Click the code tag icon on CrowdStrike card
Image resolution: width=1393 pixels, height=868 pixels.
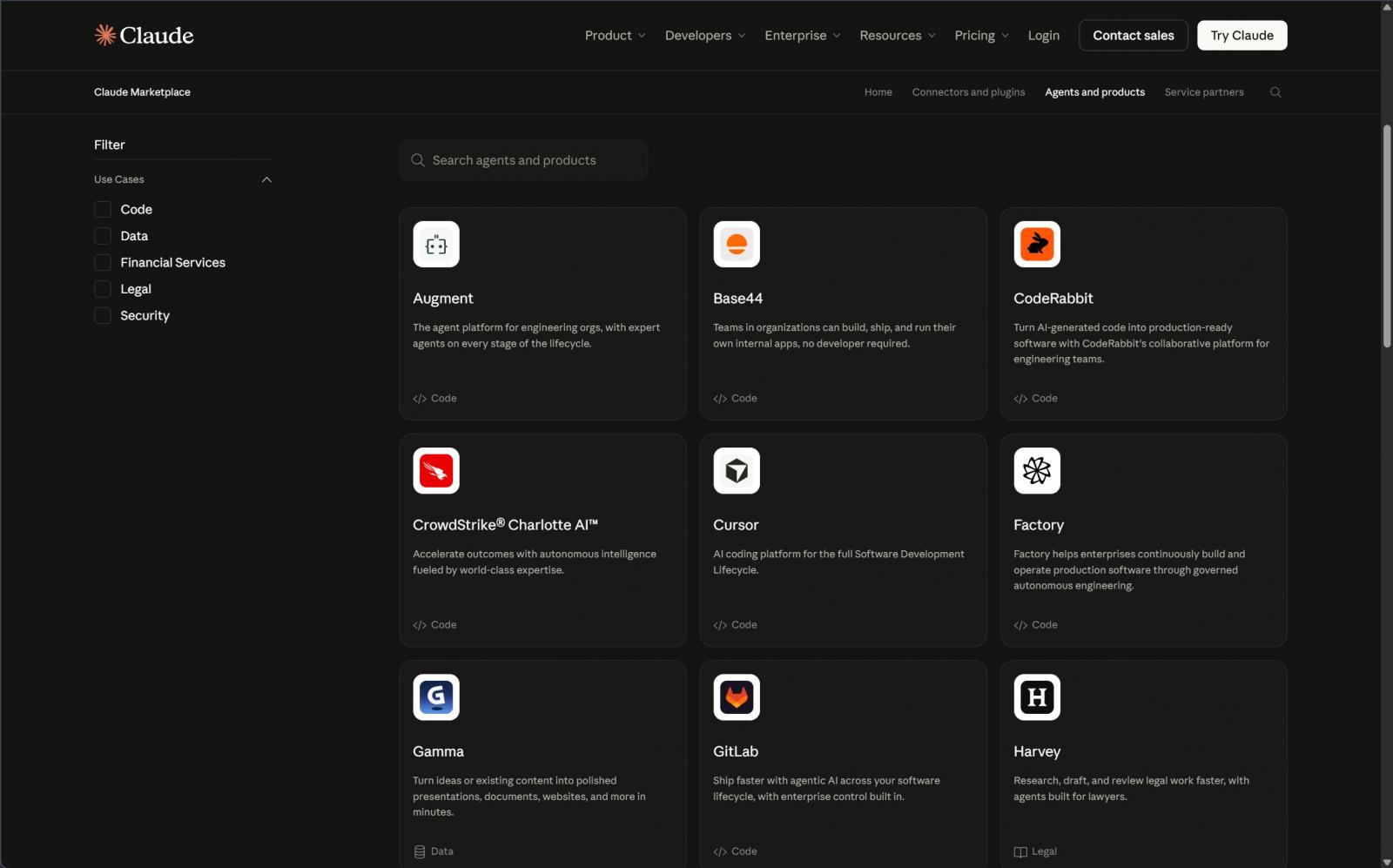(x=420, y=625)
